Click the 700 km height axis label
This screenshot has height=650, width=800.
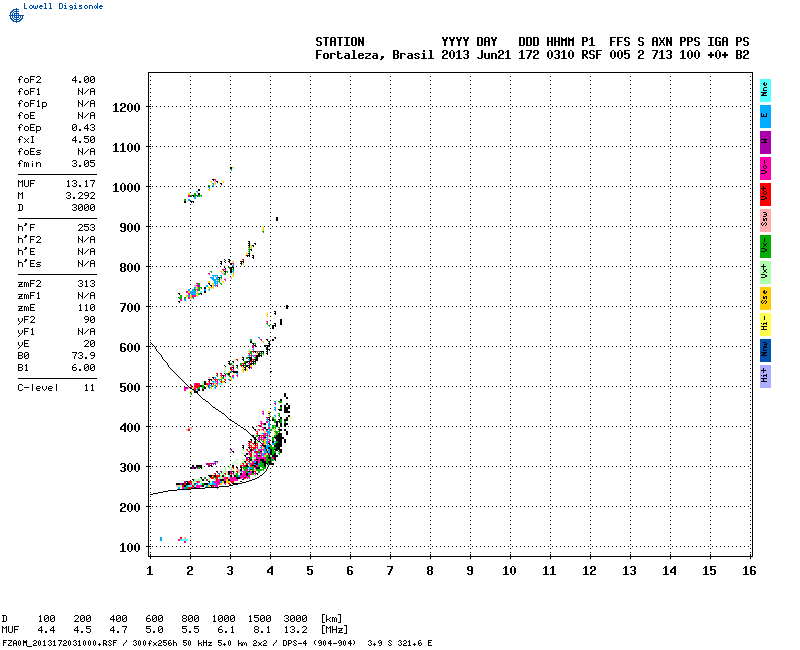[x=130, y=308]
